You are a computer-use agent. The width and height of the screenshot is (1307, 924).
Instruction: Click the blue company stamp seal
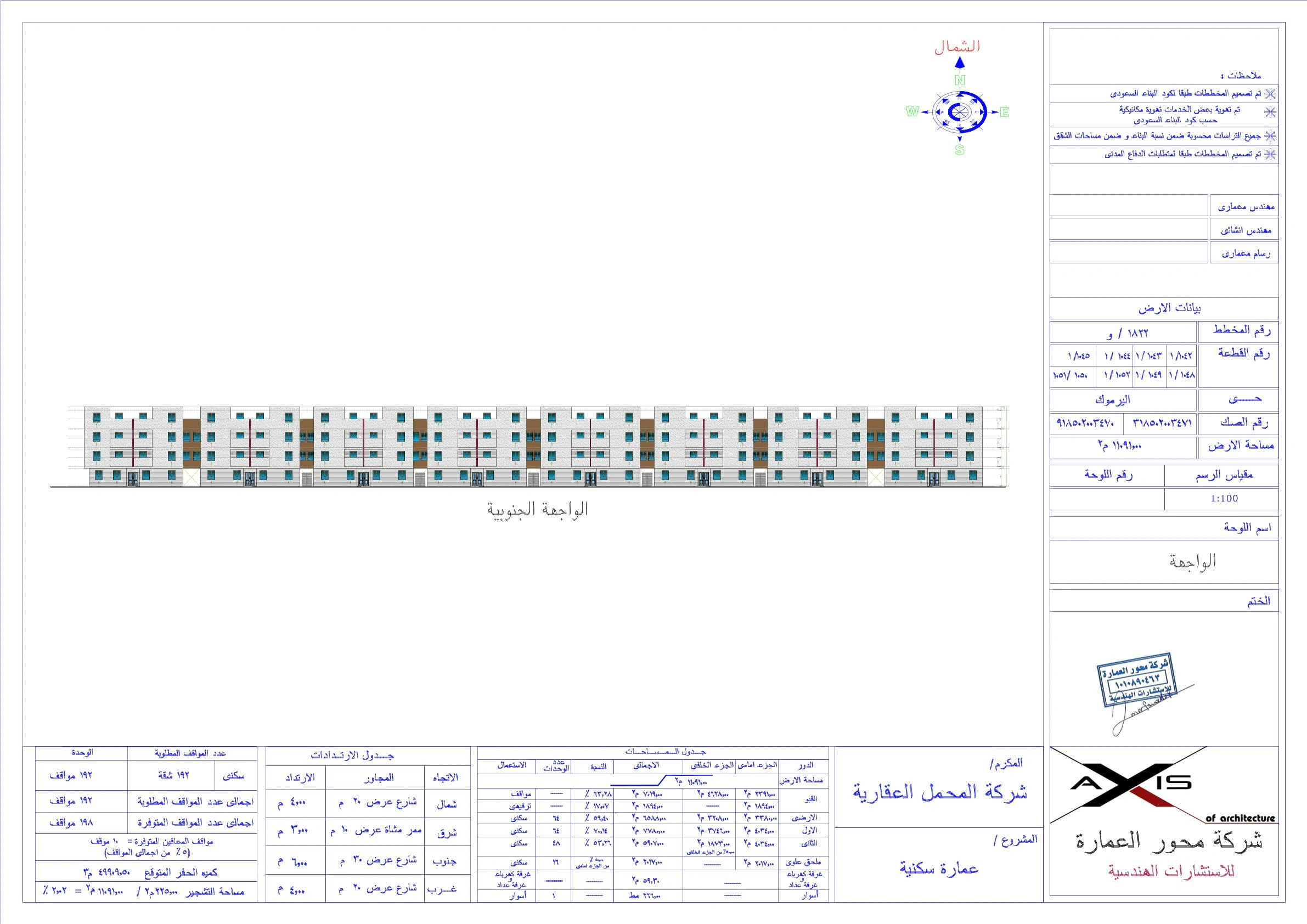(1136, 680)
